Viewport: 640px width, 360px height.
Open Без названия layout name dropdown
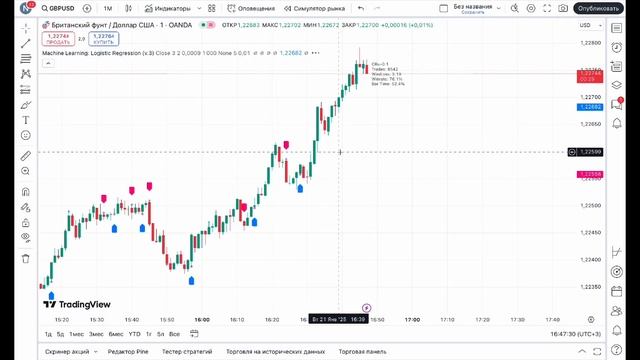click(476, 8)
